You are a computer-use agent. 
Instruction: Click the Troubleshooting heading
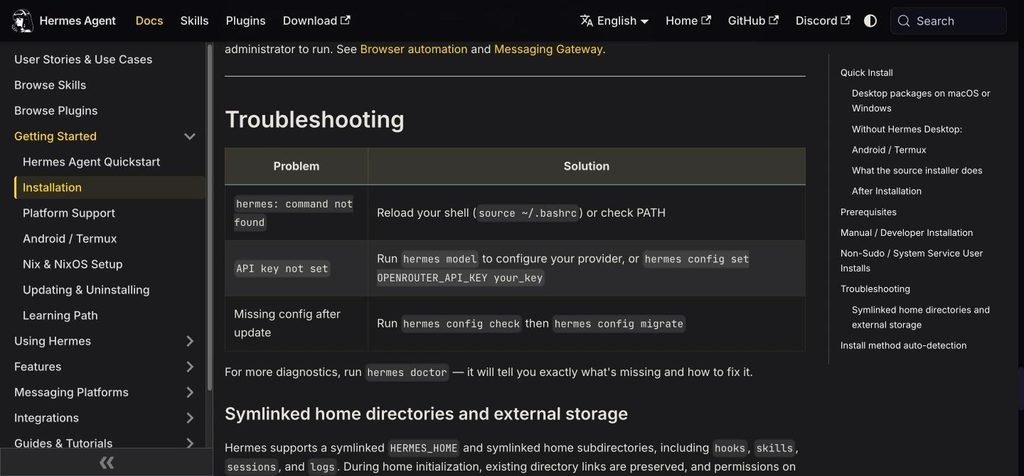pyautogui.click(x=315, y=119)
